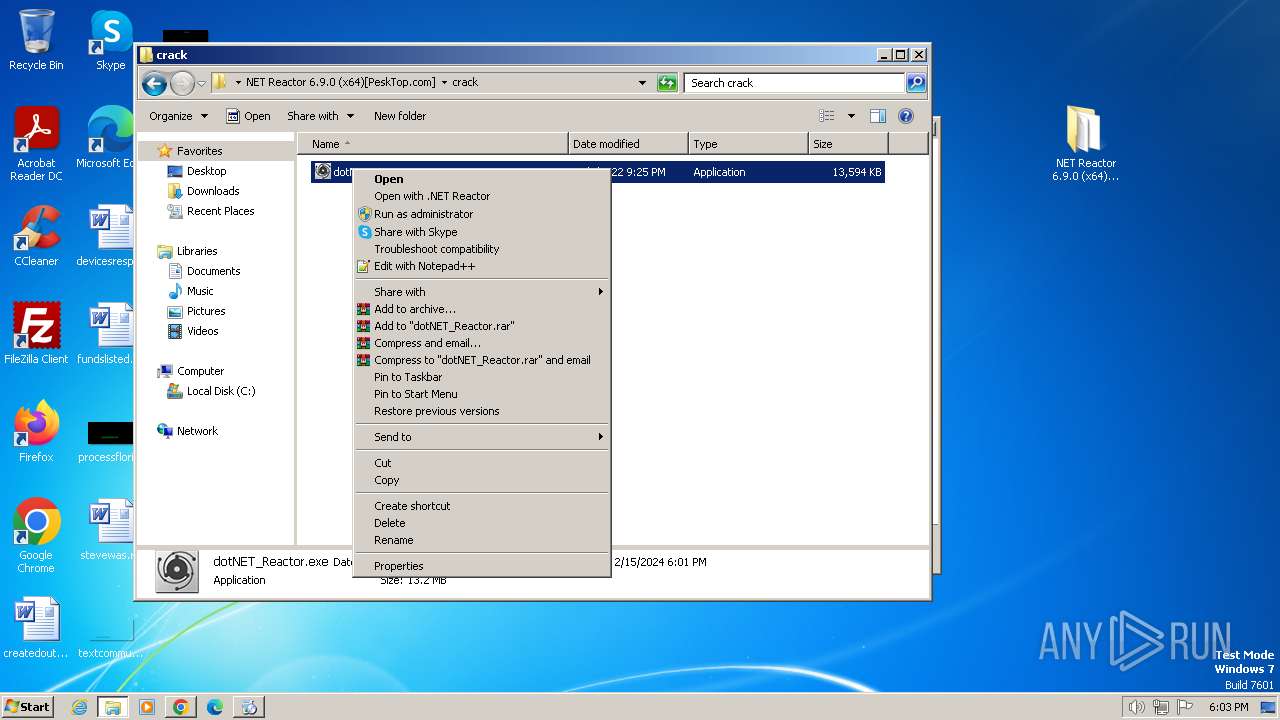1280x720 pixels.
Task: Open the Recycle Bin desktop icon
Action: pyautogui.click(x=36, y=40)
